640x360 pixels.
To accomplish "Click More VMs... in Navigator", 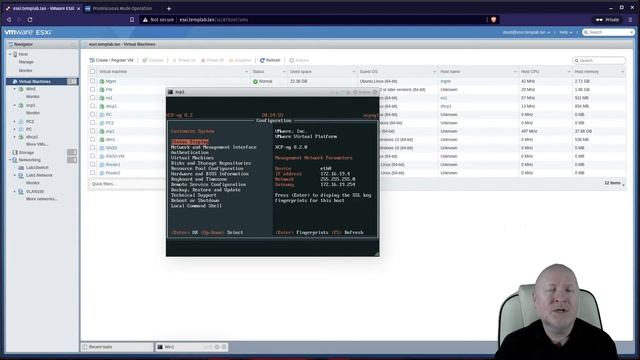I will click(x=37, y=144).
